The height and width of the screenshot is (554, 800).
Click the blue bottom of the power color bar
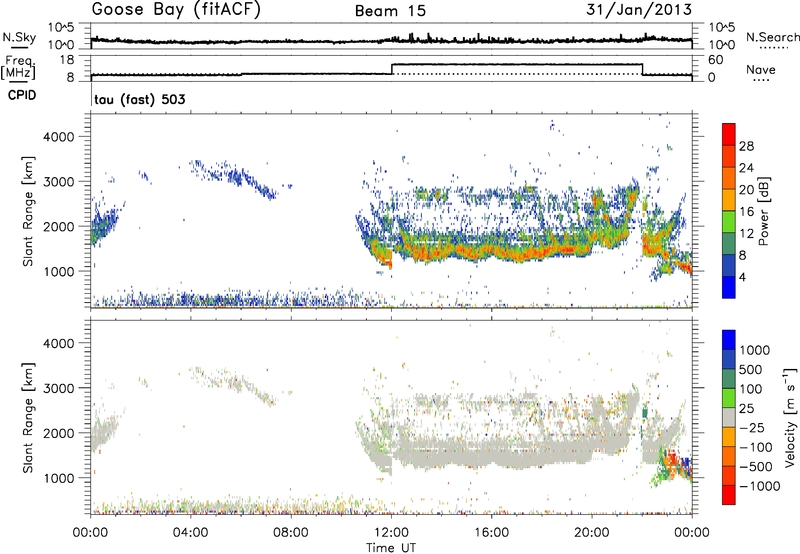pos(729,287)
